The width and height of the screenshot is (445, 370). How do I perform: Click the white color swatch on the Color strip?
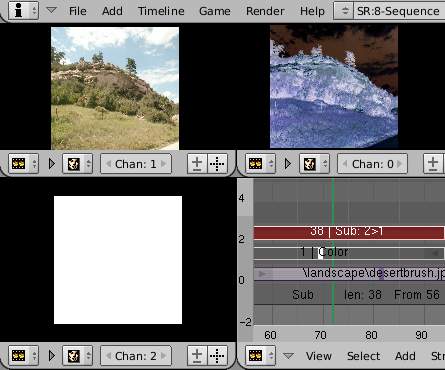point(320,253)
